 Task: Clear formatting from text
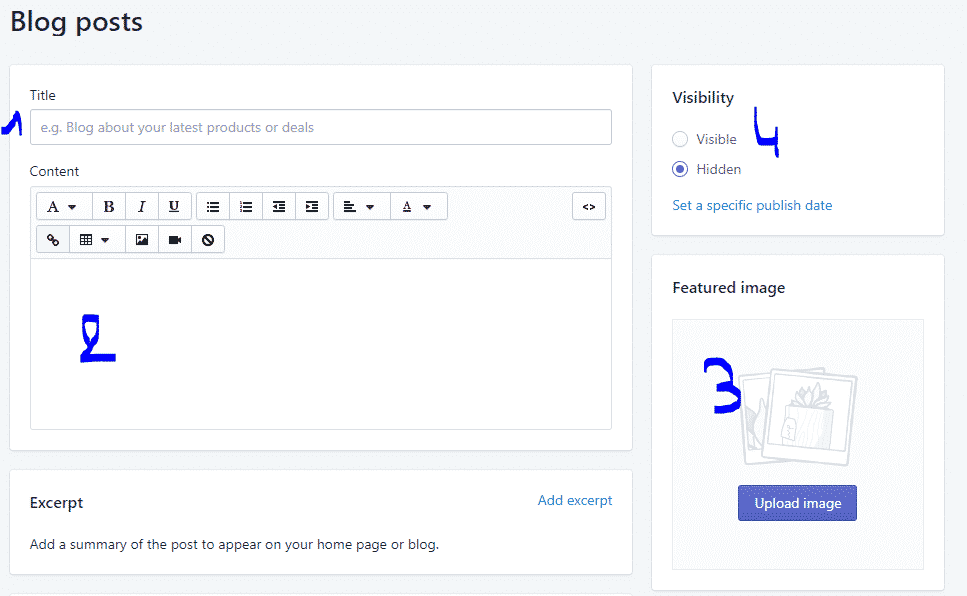click(x=208, y=240)
